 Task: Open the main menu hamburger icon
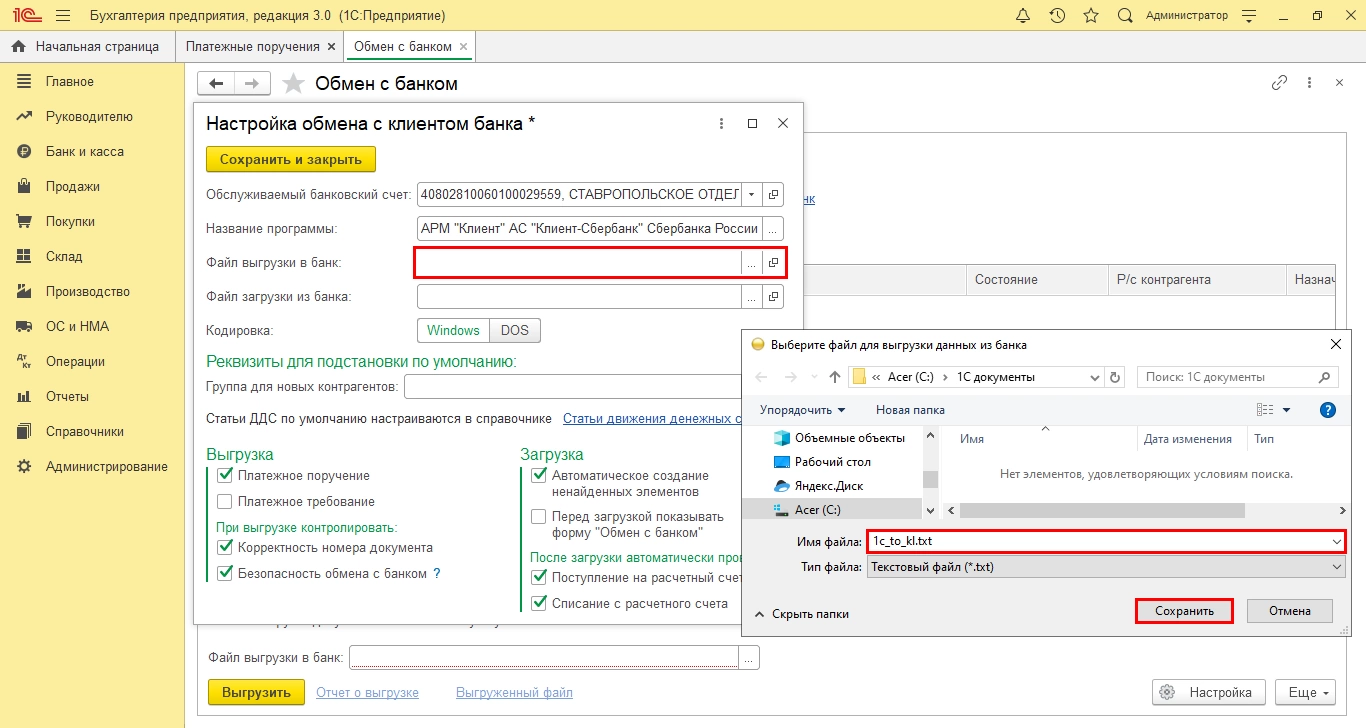coord(63,16)
